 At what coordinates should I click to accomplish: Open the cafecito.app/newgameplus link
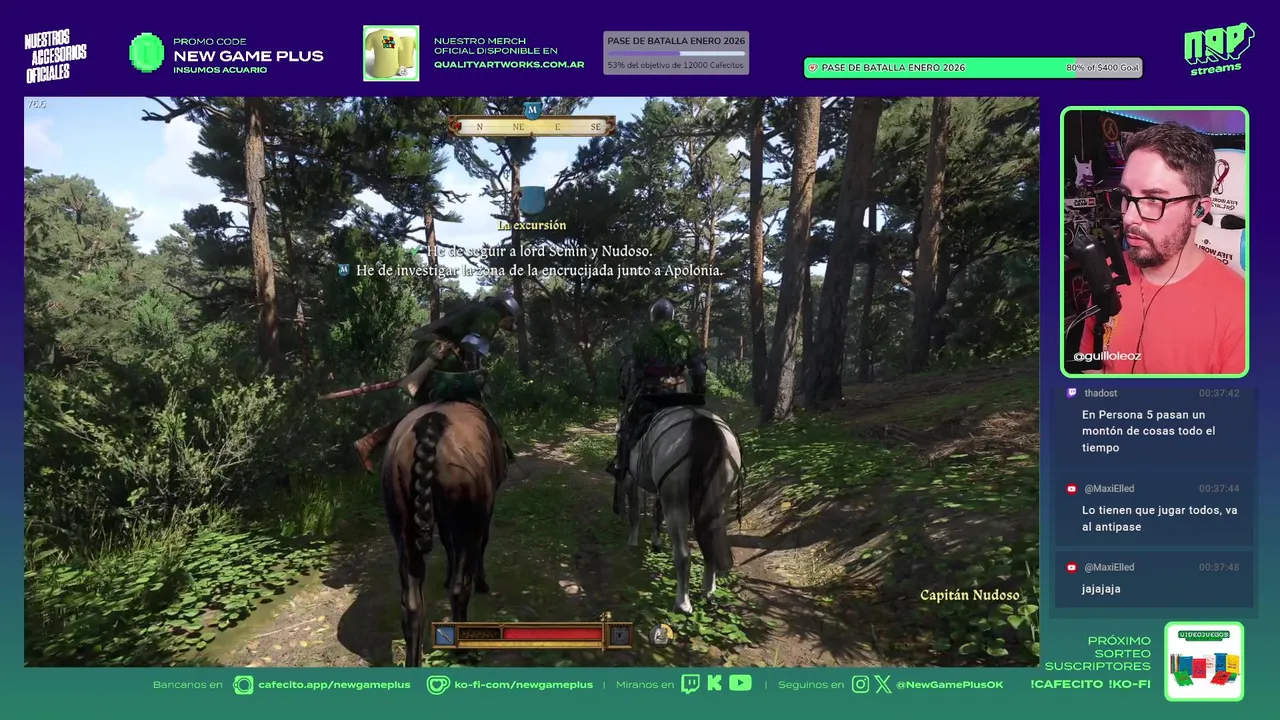tap(334, 685)
